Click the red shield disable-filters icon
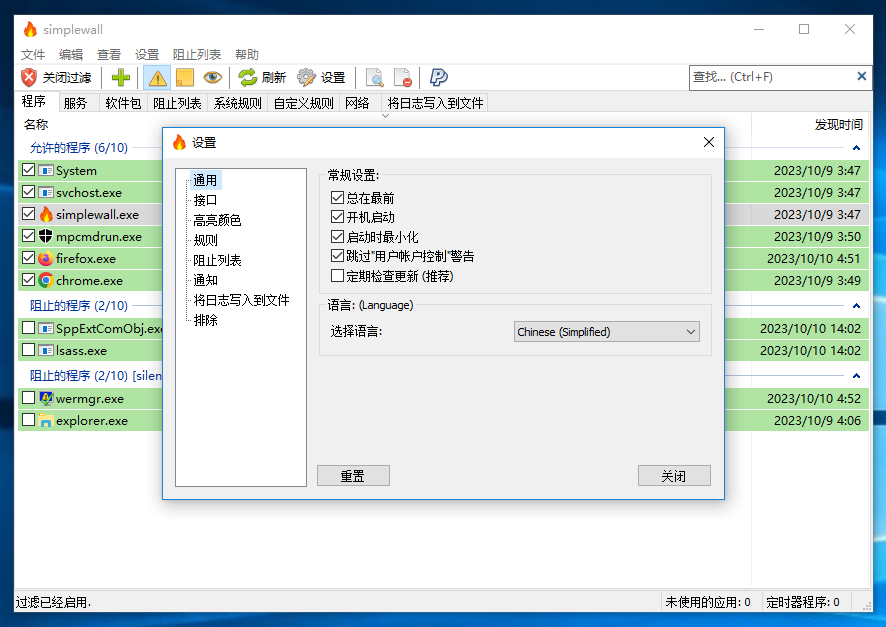The image size is (886, 627). coord(29,77)
